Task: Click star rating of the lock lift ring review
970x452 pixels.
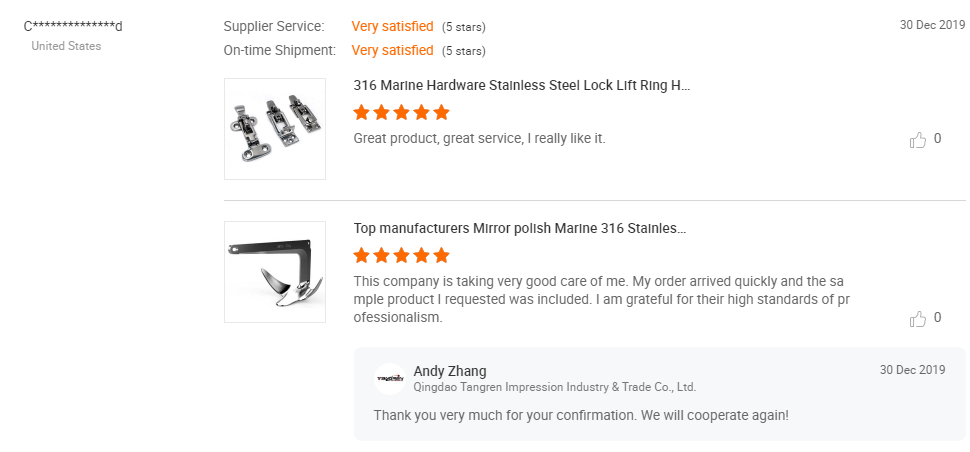Action: (401, 113)
